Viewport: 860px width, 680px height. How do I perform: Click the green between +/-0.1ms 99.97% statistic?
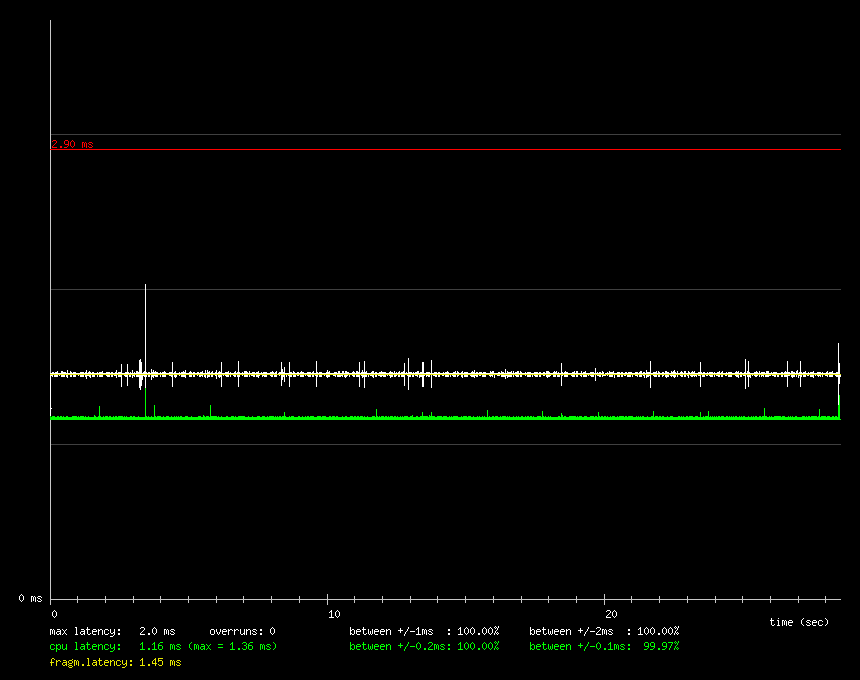coord(604,646)
